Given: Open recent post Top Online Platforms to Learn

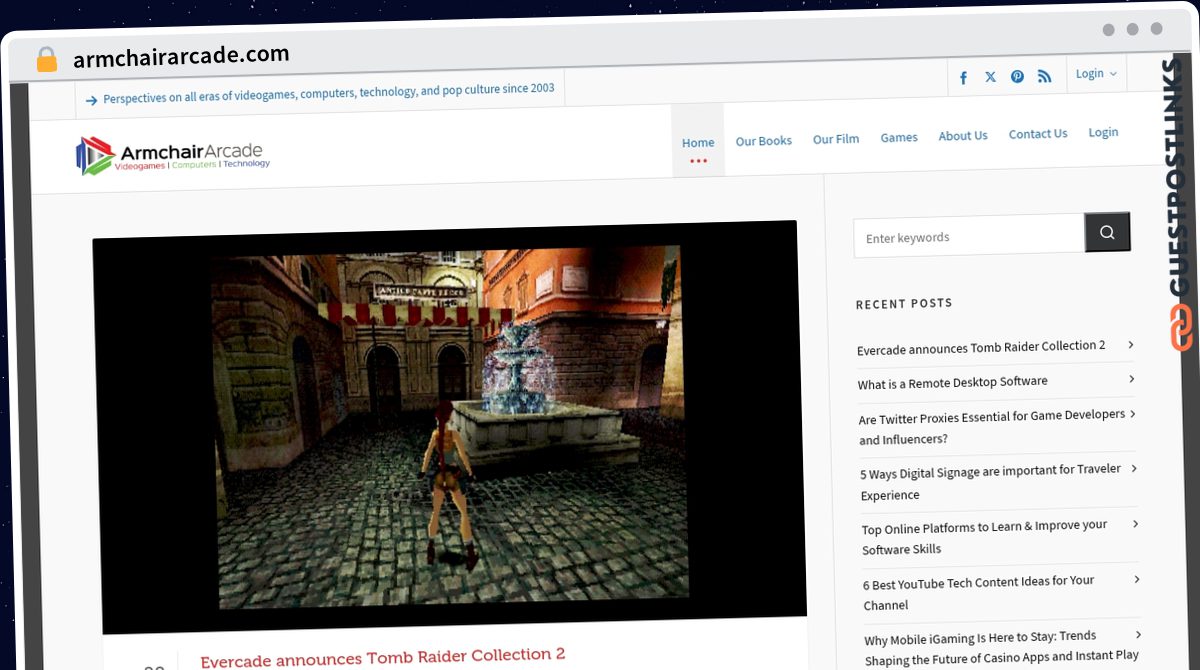Looking at the screenshot, I should pos(985,537).
